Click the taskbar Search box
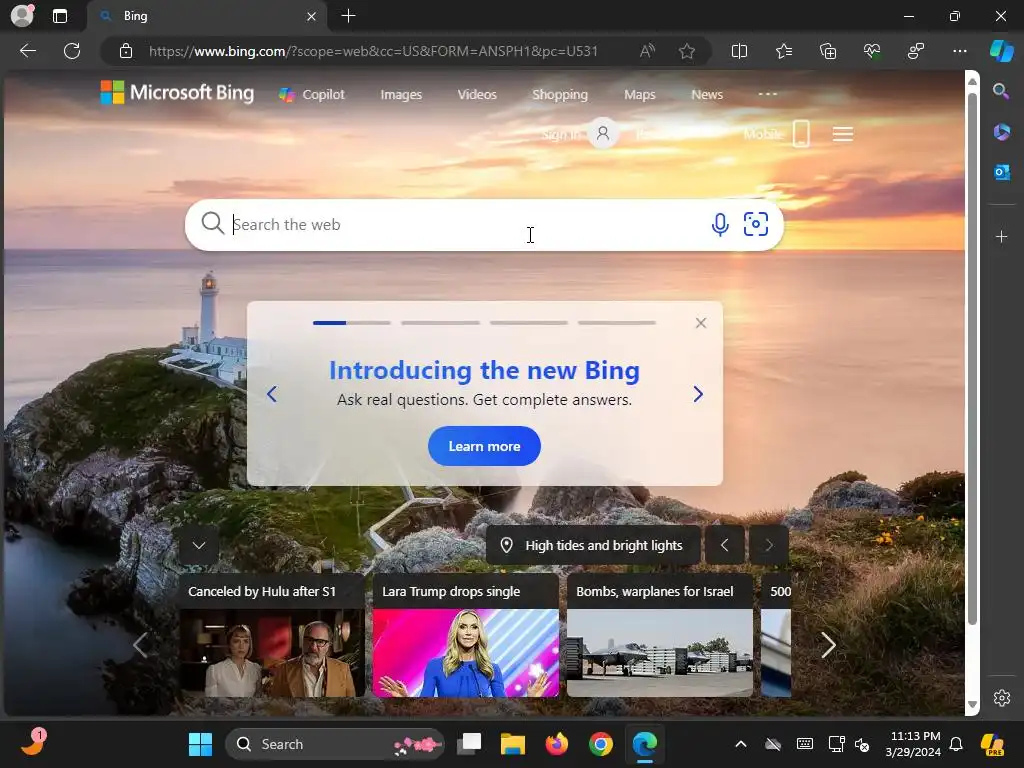 (x=334, y=744)
